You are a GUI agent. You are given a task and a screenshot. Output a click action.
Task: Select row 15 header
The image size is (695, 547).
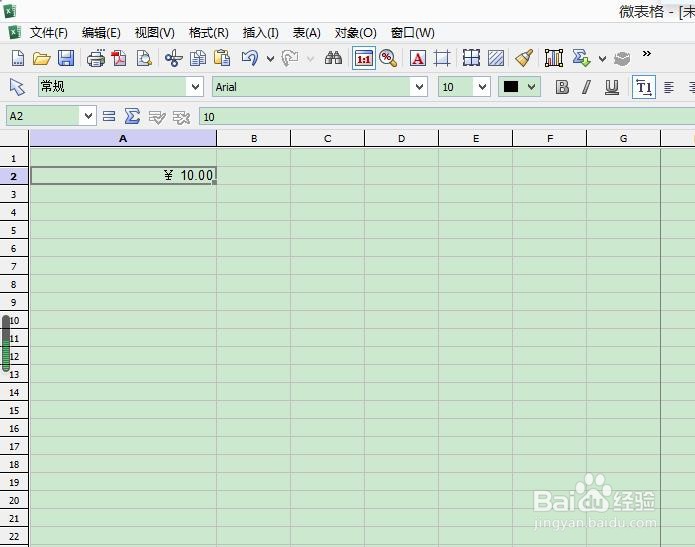click(14, 410)
